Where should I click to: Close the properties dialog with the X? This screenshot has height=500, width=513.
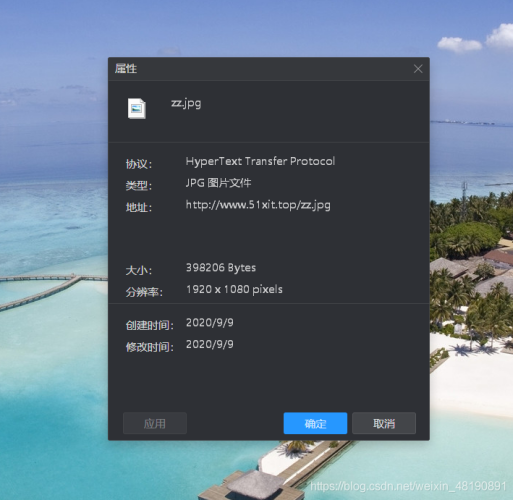pos(418,69)
